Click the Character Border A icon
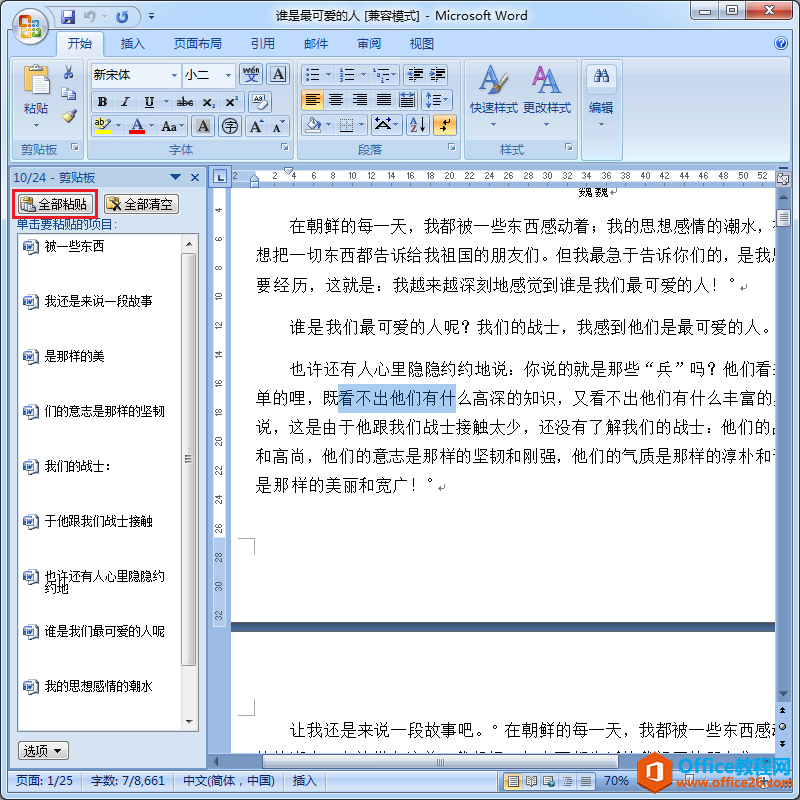 tap(278, 74)
